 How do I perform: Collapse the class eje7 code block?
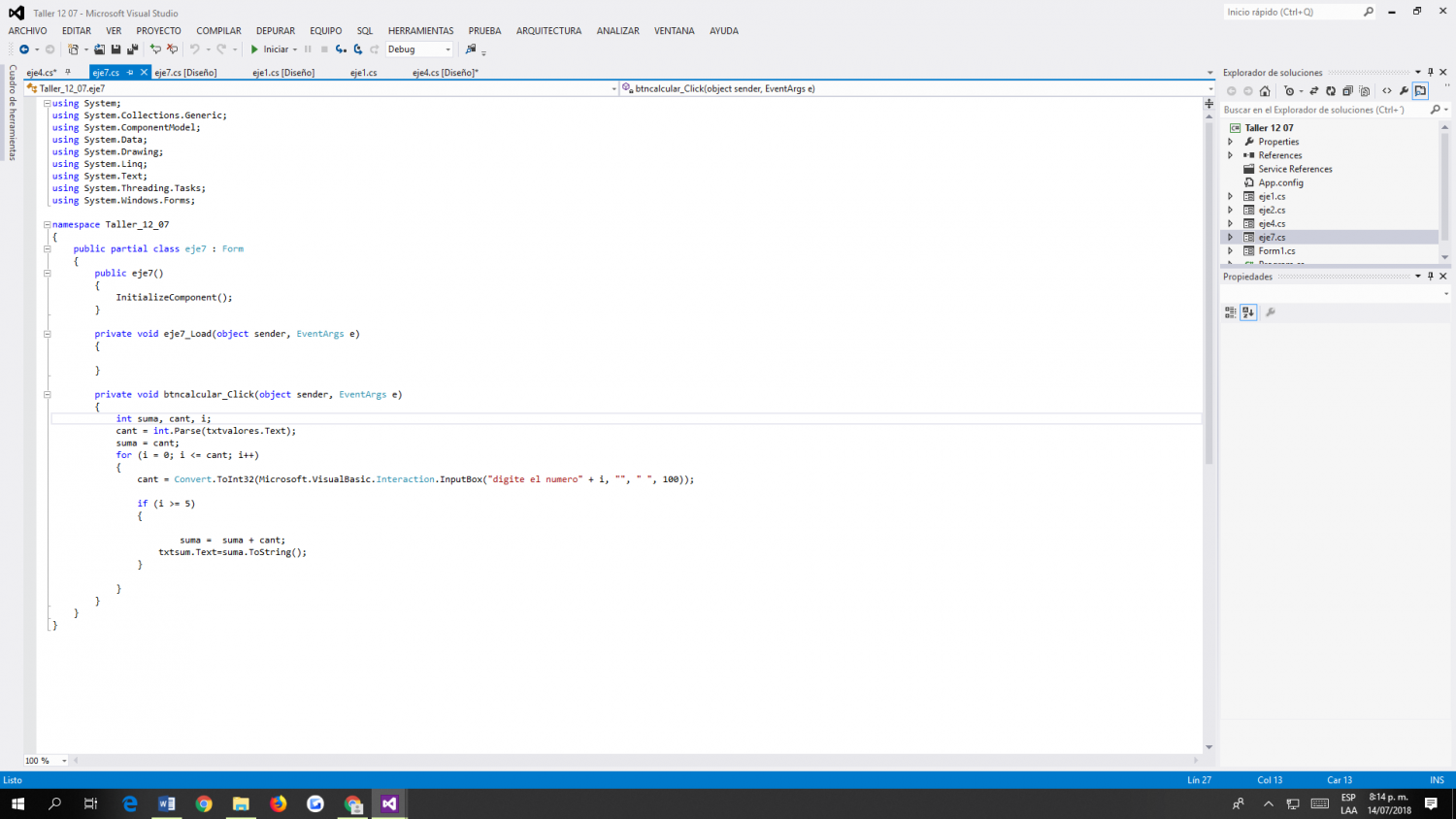tap(47, 248)
